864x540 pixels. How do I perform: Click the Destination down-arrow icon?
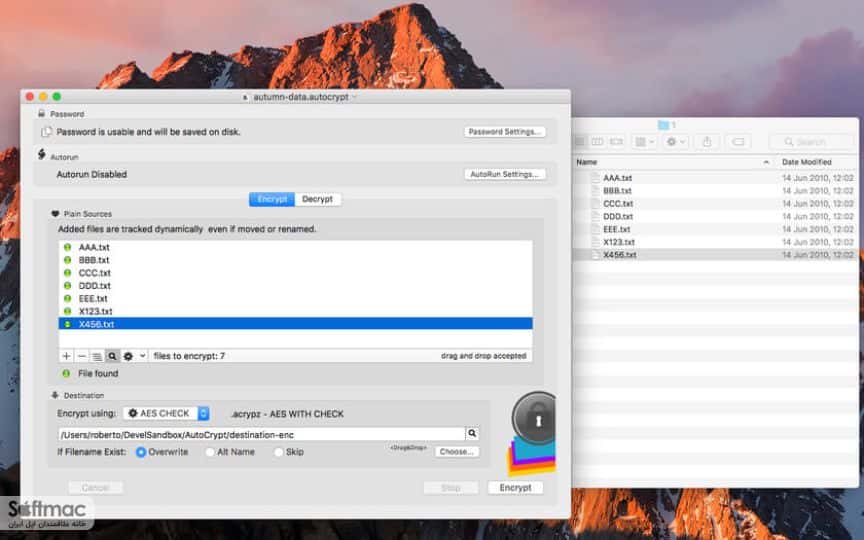point(55,395)
